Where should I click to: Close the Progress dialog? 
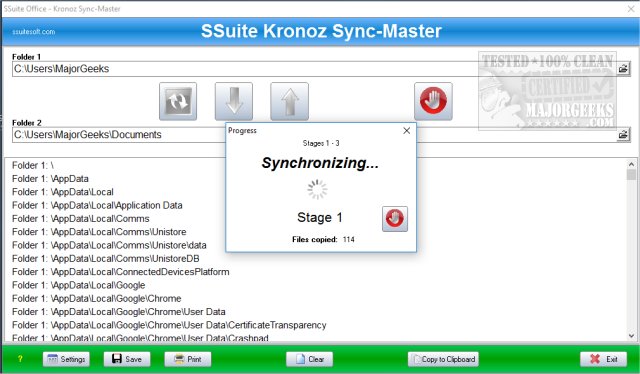coord(407,131)
